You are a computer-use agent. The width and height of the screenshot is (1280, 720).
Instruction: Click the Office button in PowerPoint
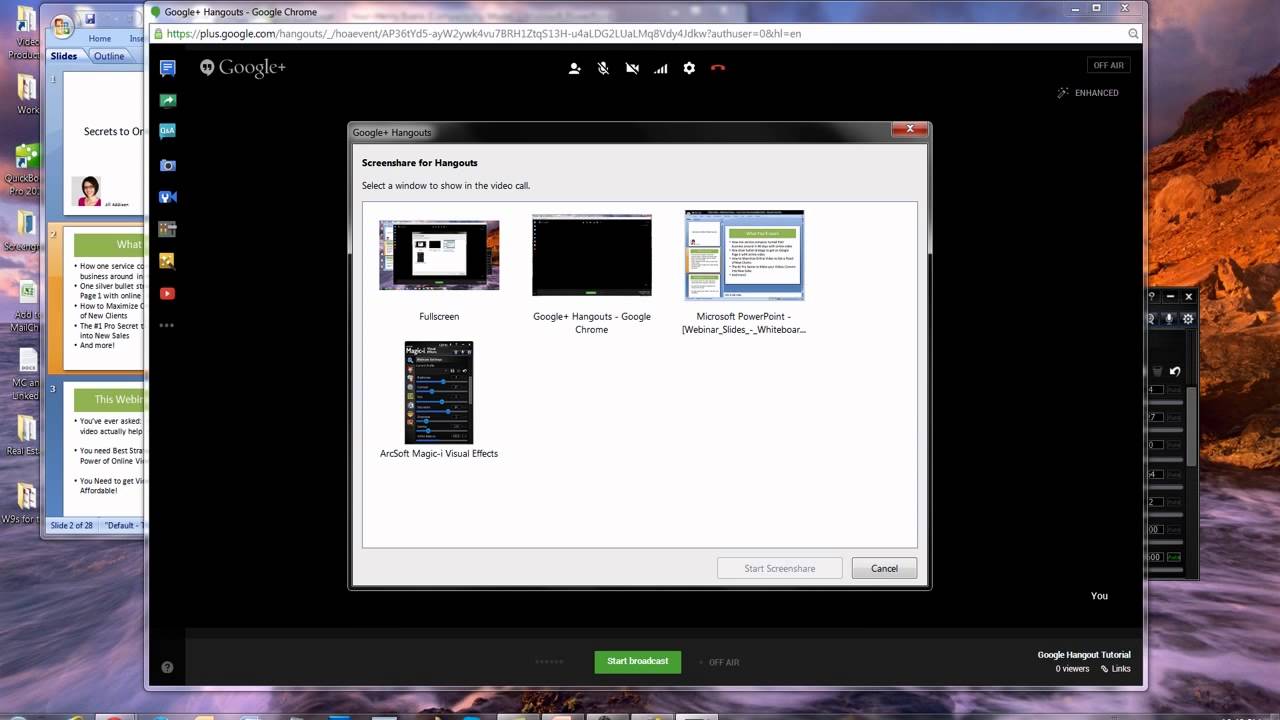(61, 26)
